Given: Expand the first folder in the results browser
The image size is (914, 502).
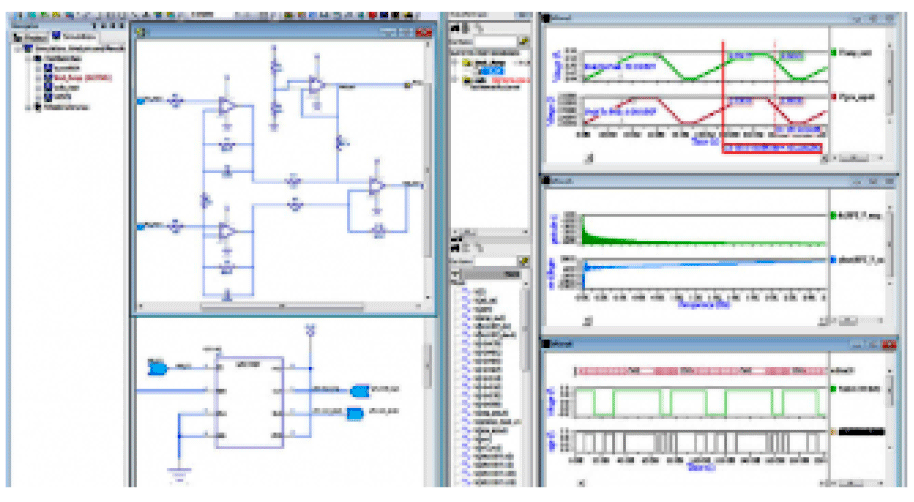Looking at the screenshot, I should 456,62.
